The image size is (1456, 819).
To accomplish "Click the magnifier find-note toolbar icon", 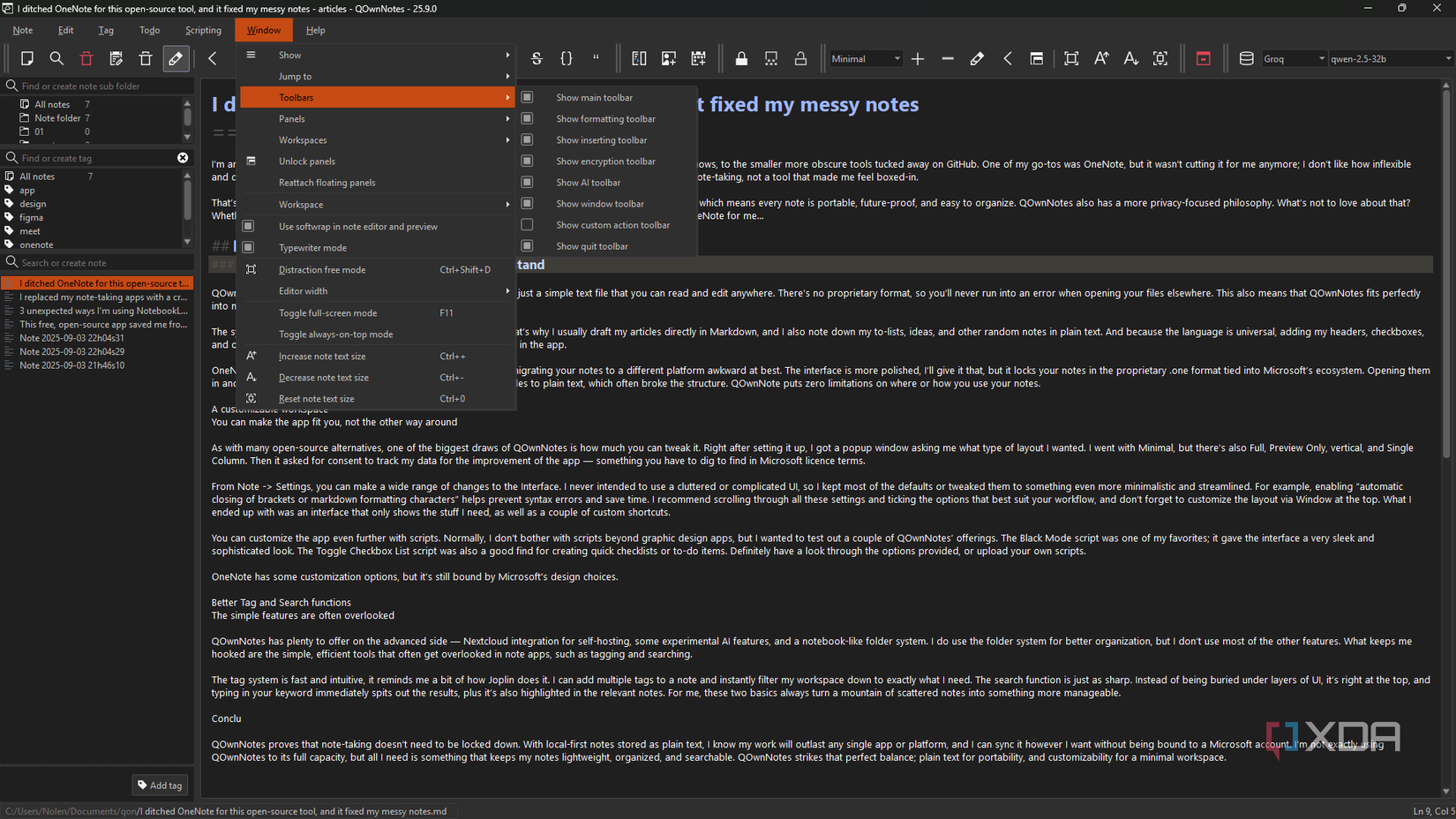I will (x=56, y=58).
